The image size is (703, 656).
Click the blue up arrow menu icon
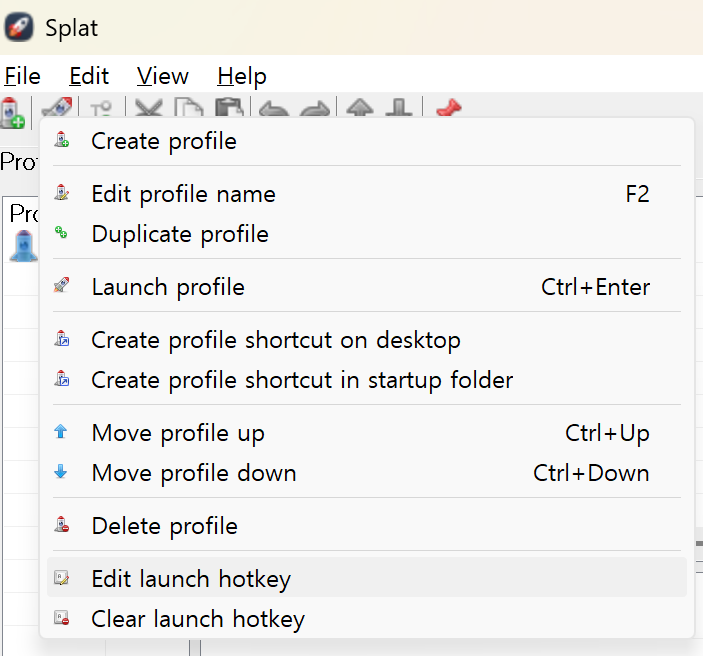tap(61, 431)
